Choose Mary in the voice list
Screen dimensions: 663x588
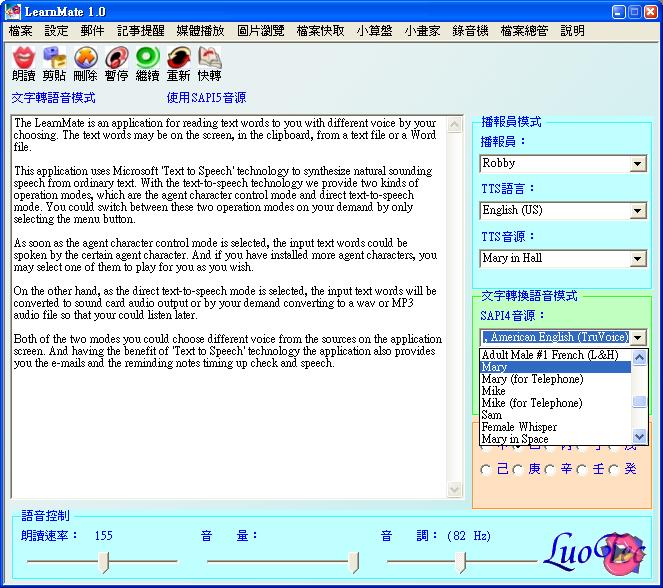pos(556,367)
